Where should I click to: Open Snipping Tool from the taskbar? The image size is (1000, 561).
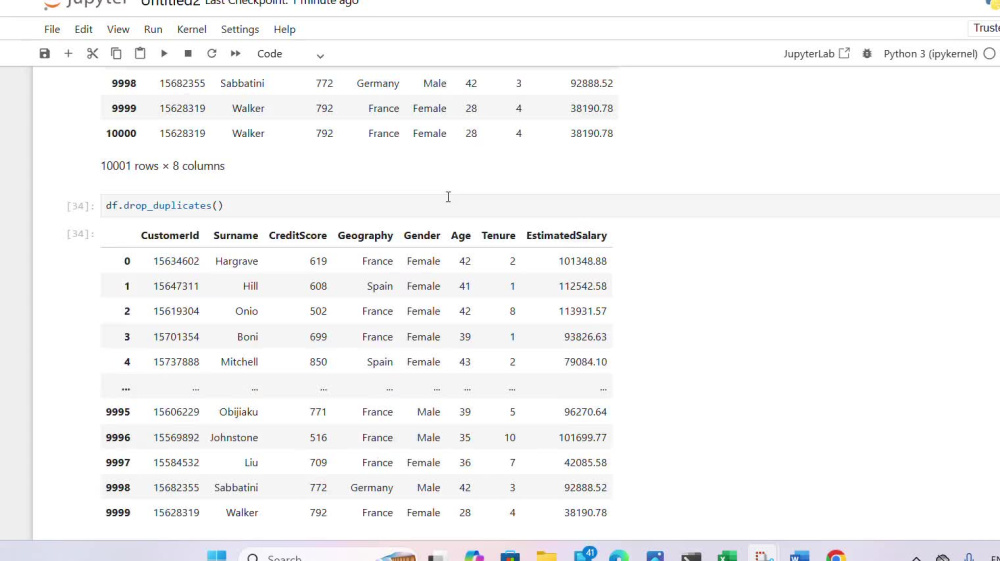click(x=763, y=556)
